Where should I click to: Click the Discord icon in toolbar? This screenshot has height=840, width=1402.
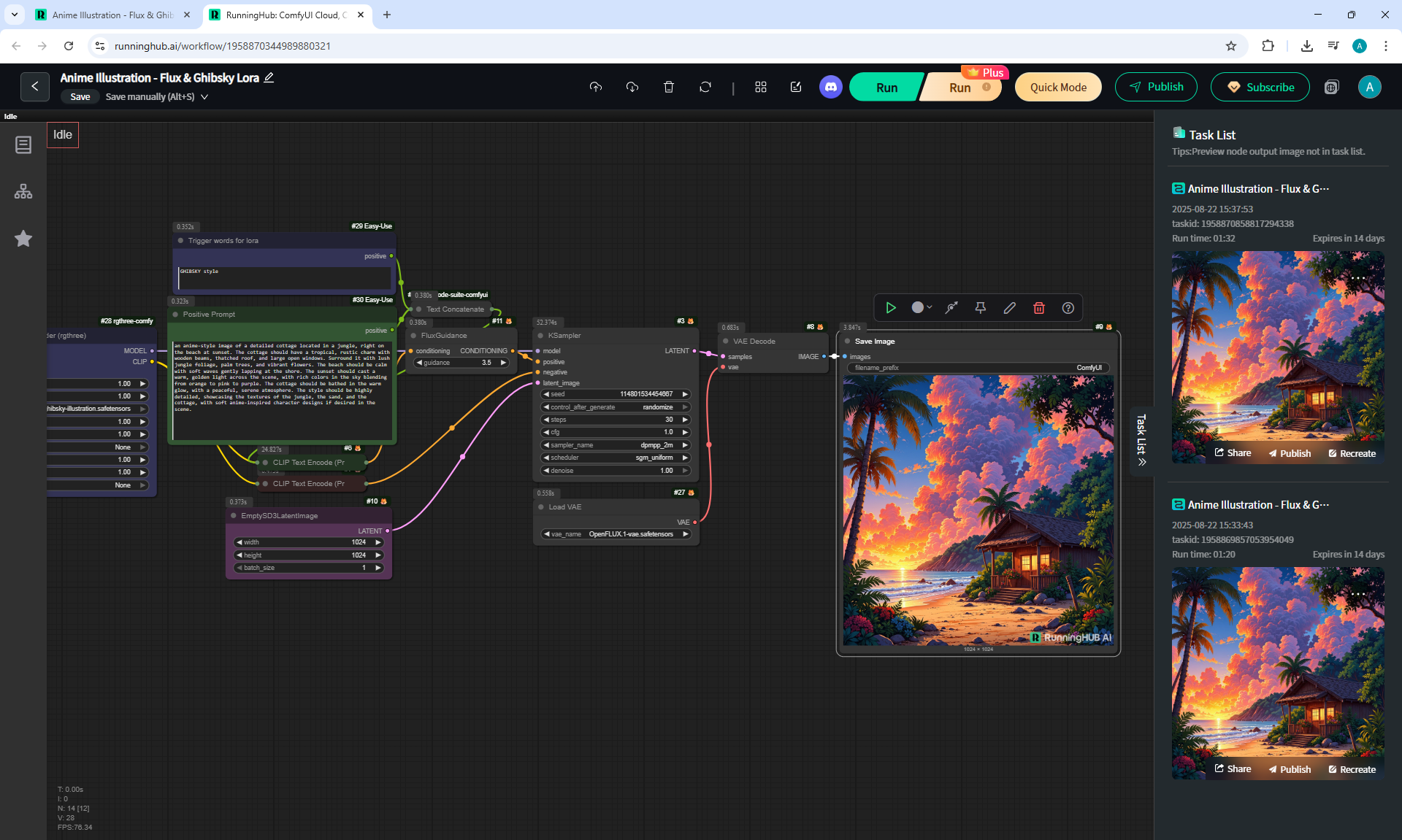pyautogui.click(x=830, y=87)
